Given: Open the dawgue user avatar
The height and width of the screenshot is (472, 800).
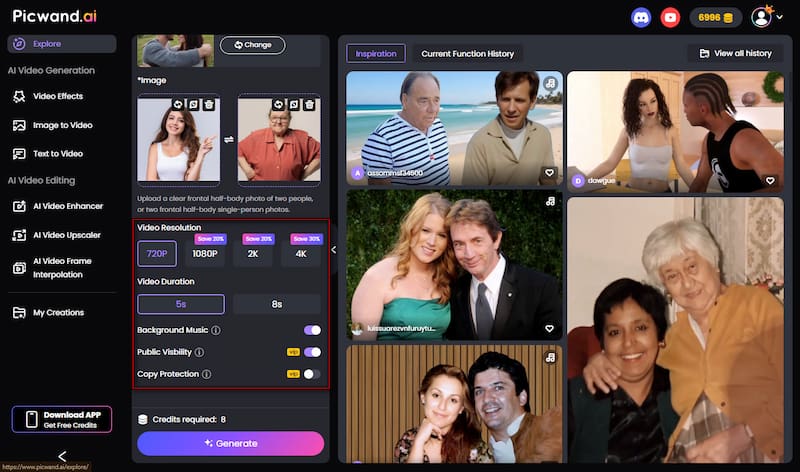Looking at the screenshot, I should pos(578,181).
